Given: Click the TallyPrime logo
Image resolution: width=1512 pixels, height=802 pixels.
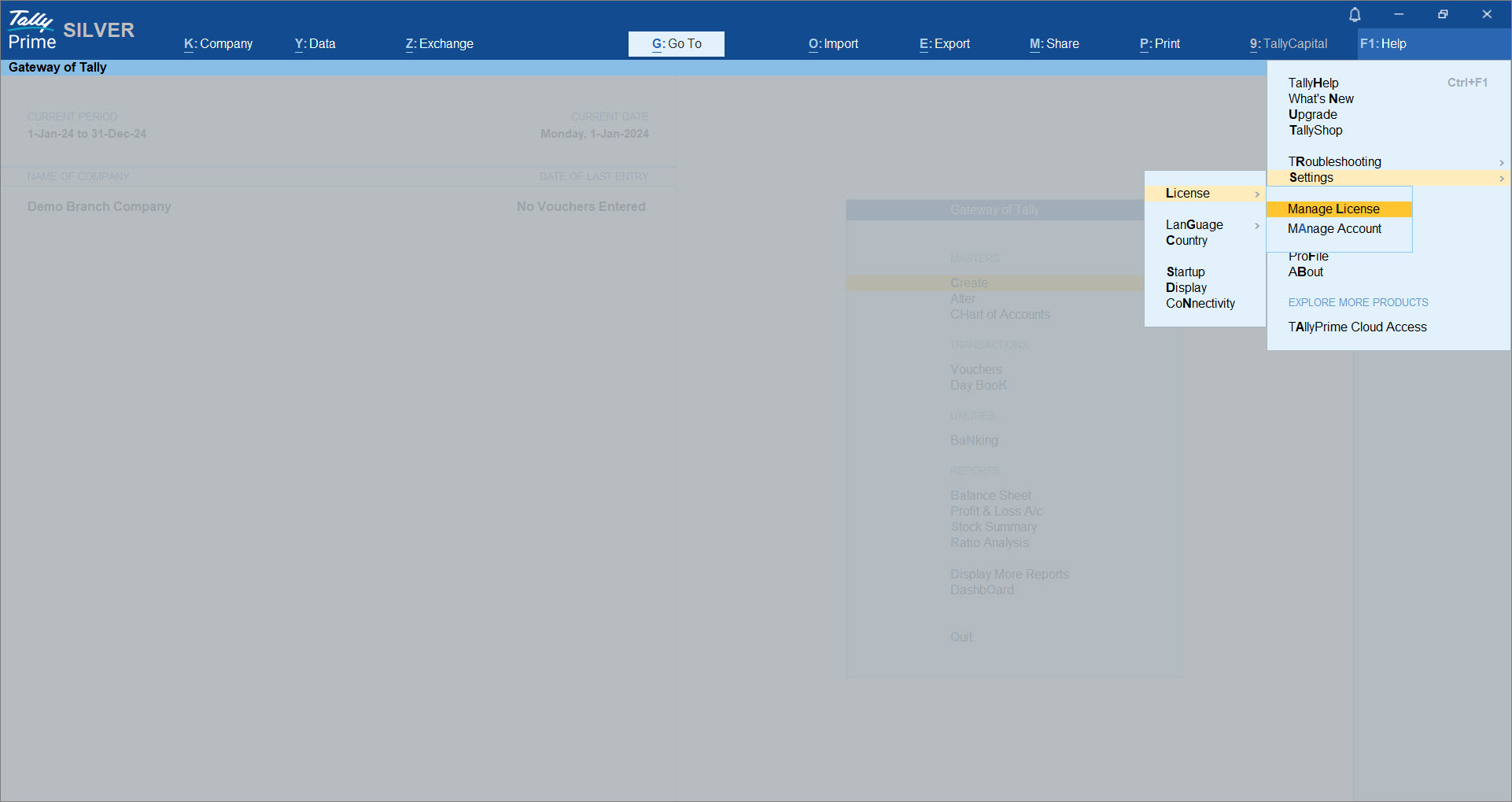Looking at the screenshot, I should click(32, 30).
